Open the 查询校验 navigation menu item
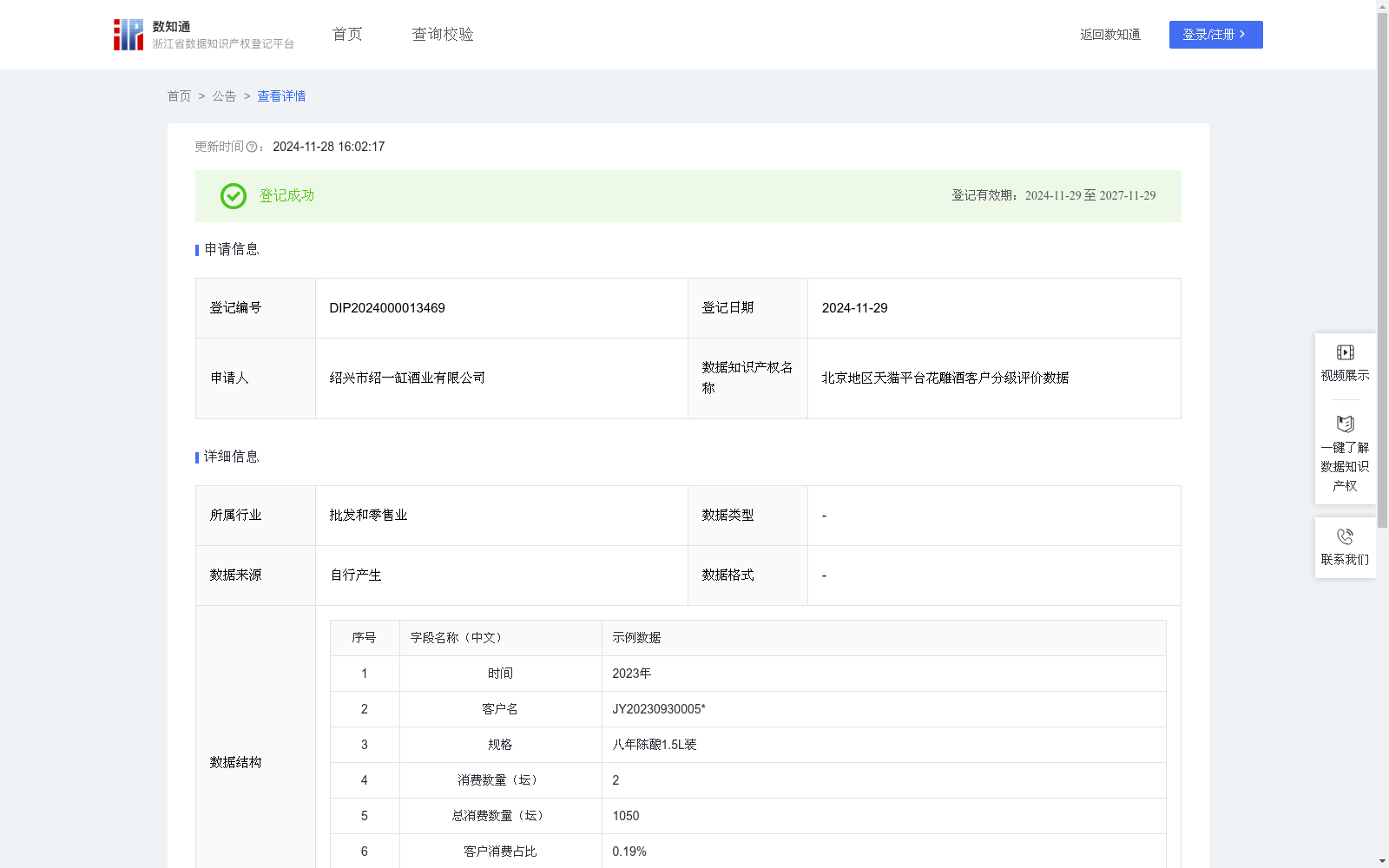 [x=442, y=34]
